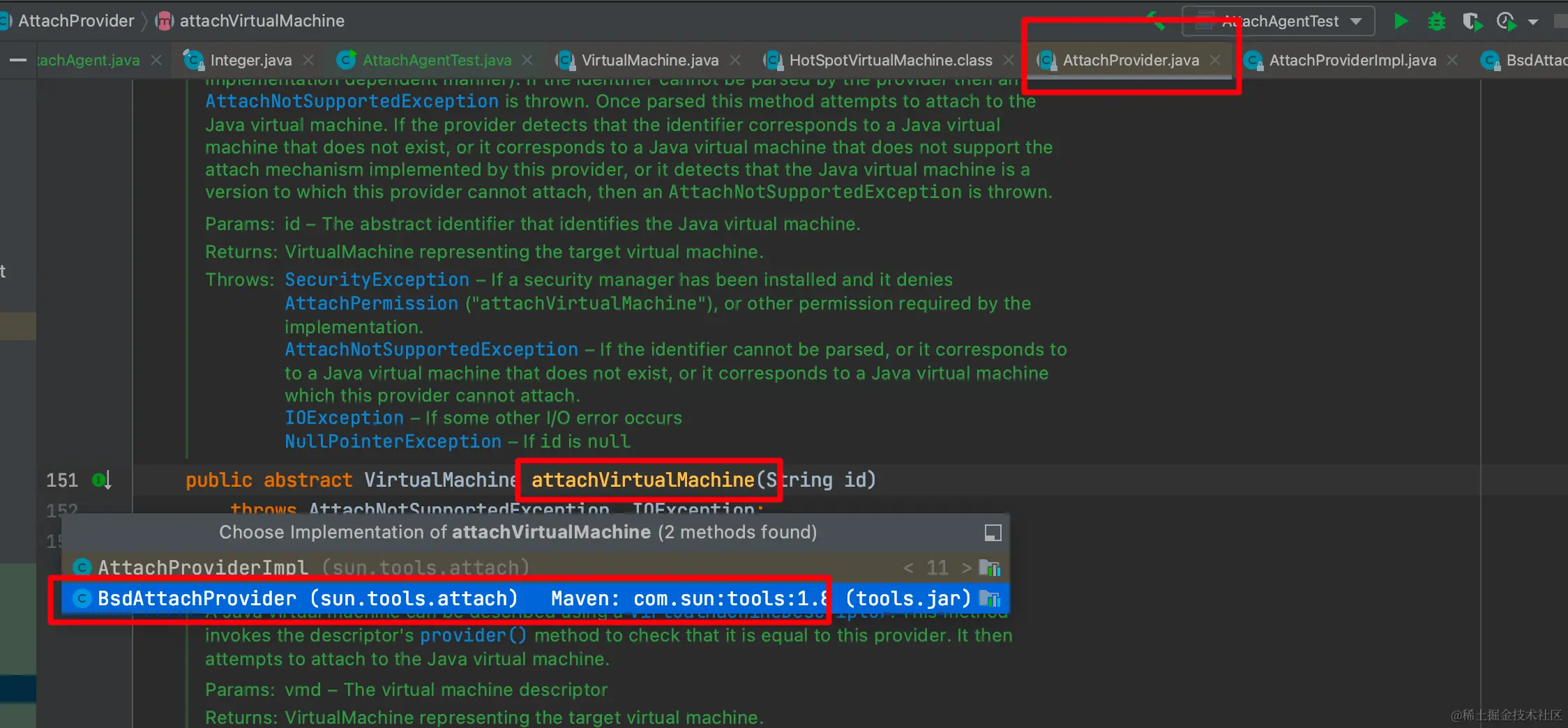Click the Profile clock-and-play icon
Image resolution: width=1568 pixels, height=728 pixels.
tap(1507, 22)
